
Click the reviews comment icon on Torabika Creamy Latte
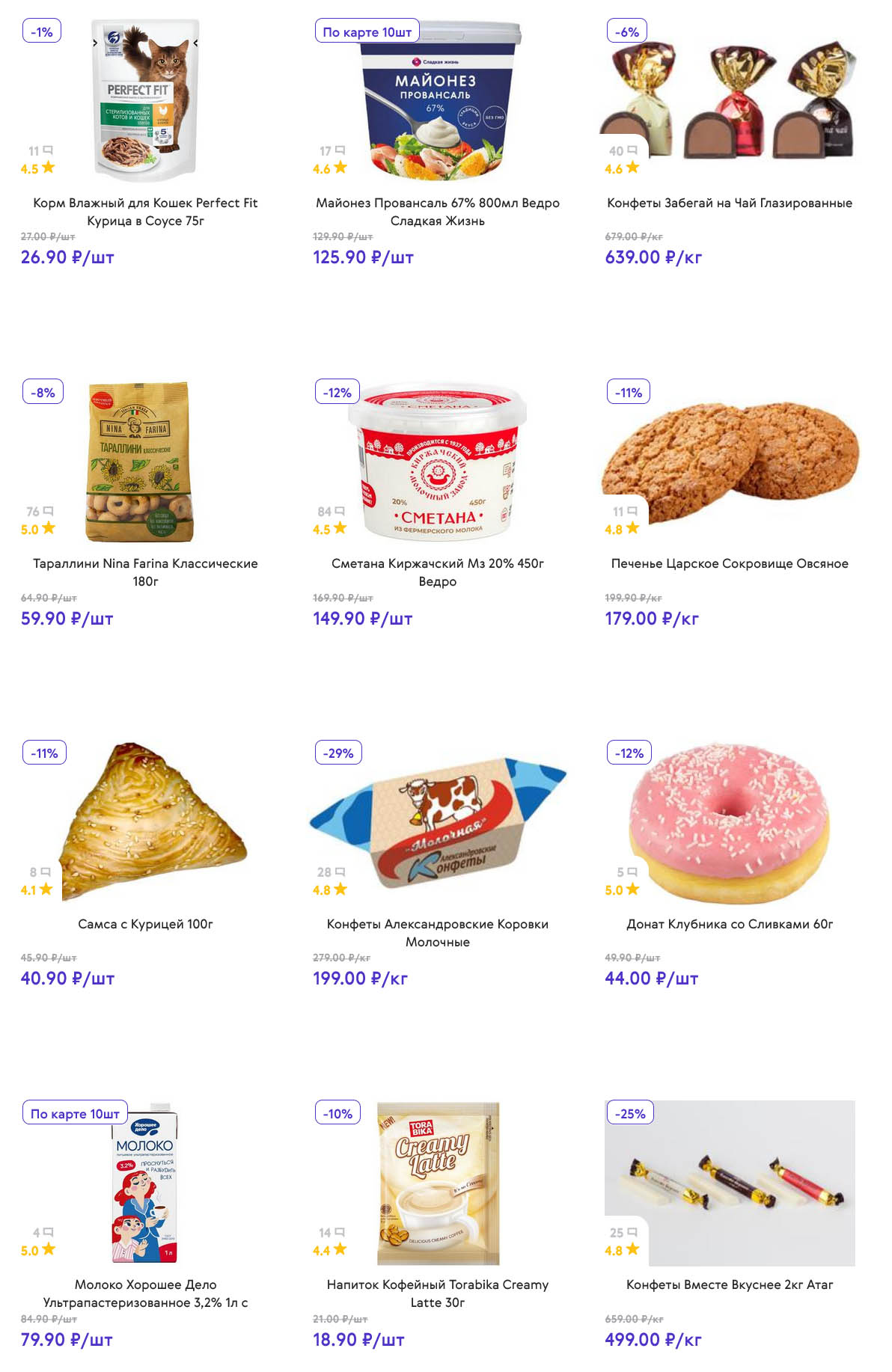click(340, 1231)
